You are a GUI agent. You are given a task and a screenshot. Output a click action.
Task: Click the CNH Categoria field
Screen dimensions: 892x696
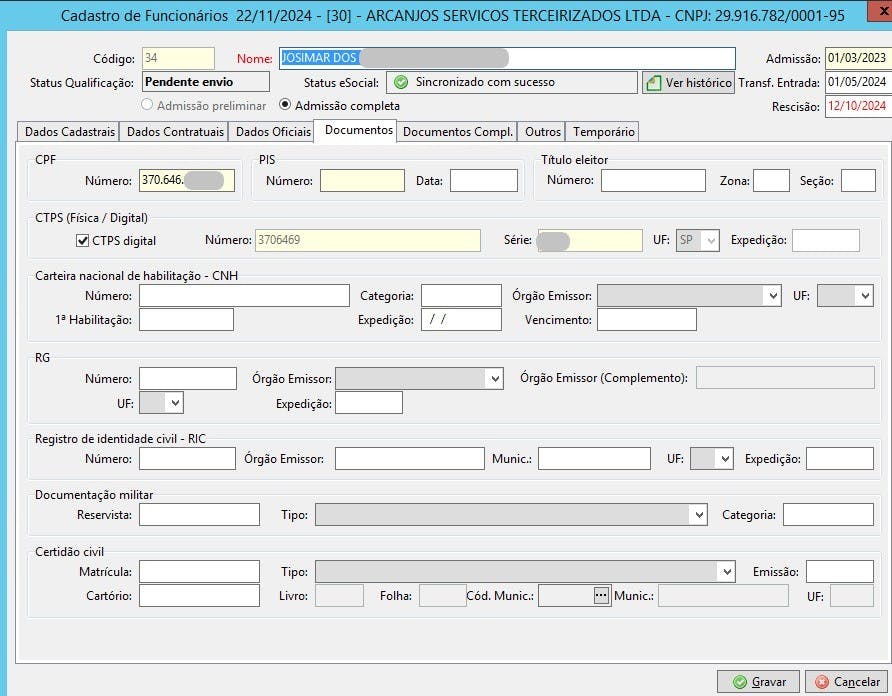point(461,296)
